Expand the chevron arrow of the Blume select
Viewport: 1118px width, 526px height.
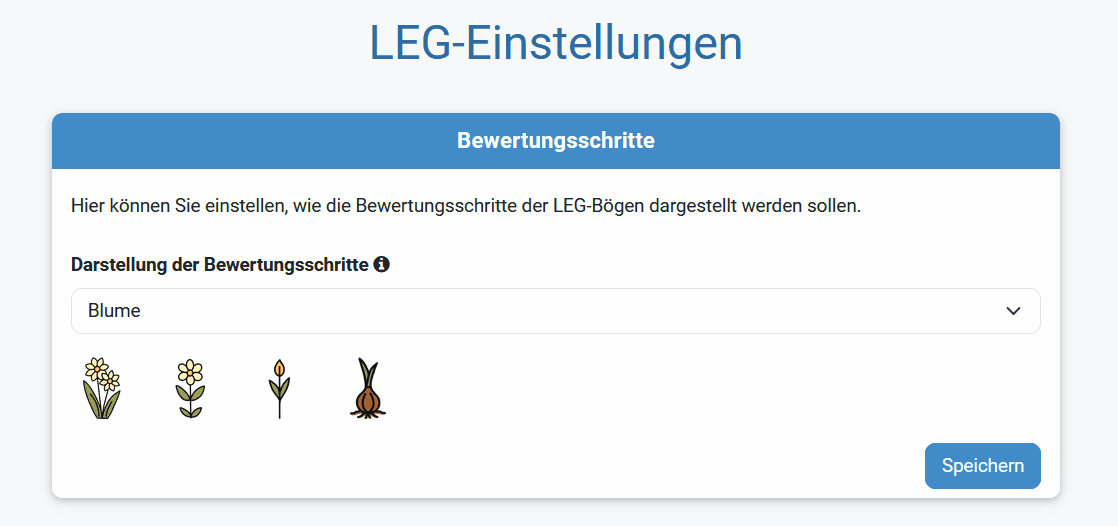(x=1013, y=311)
